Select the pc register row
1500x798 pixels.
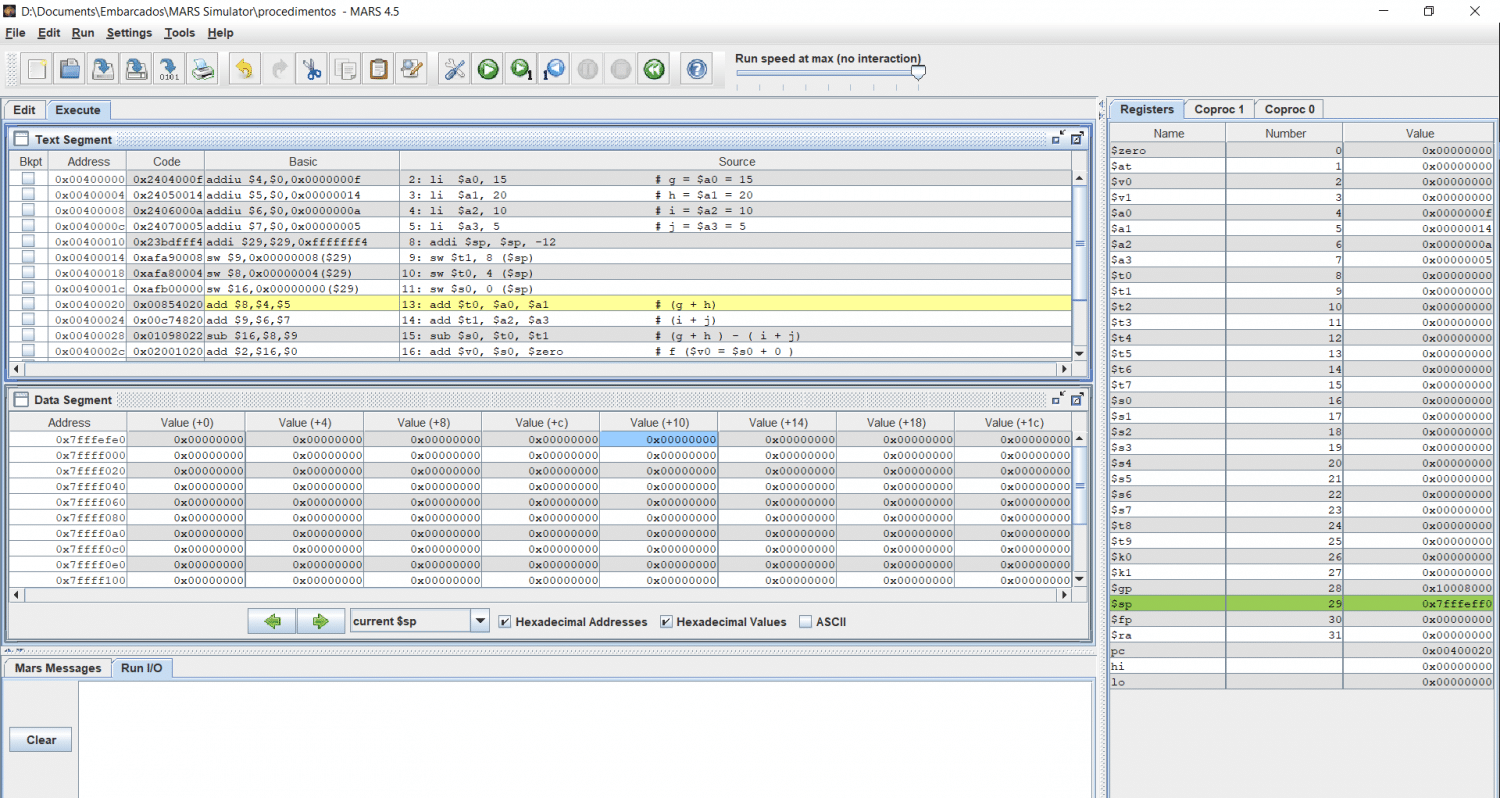tap(1302, 651)
